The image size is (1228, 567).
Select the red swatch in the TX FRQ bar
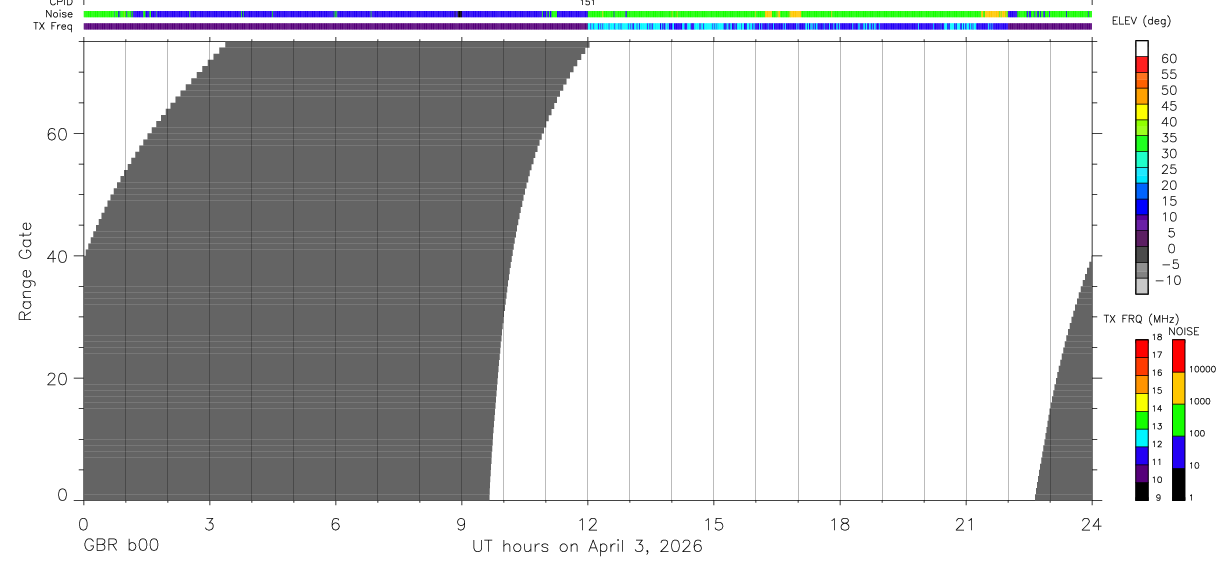pyautogui.click(x=1141, y=349)
